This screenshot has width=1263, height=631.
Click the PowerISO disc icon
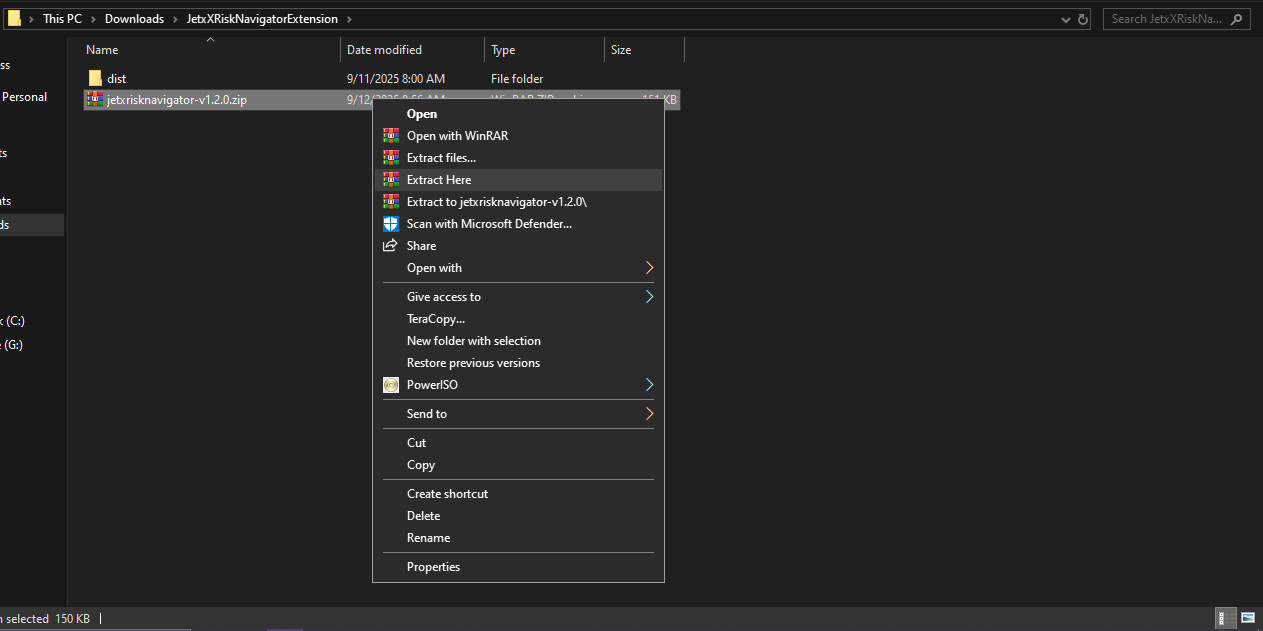coord(391,385)
